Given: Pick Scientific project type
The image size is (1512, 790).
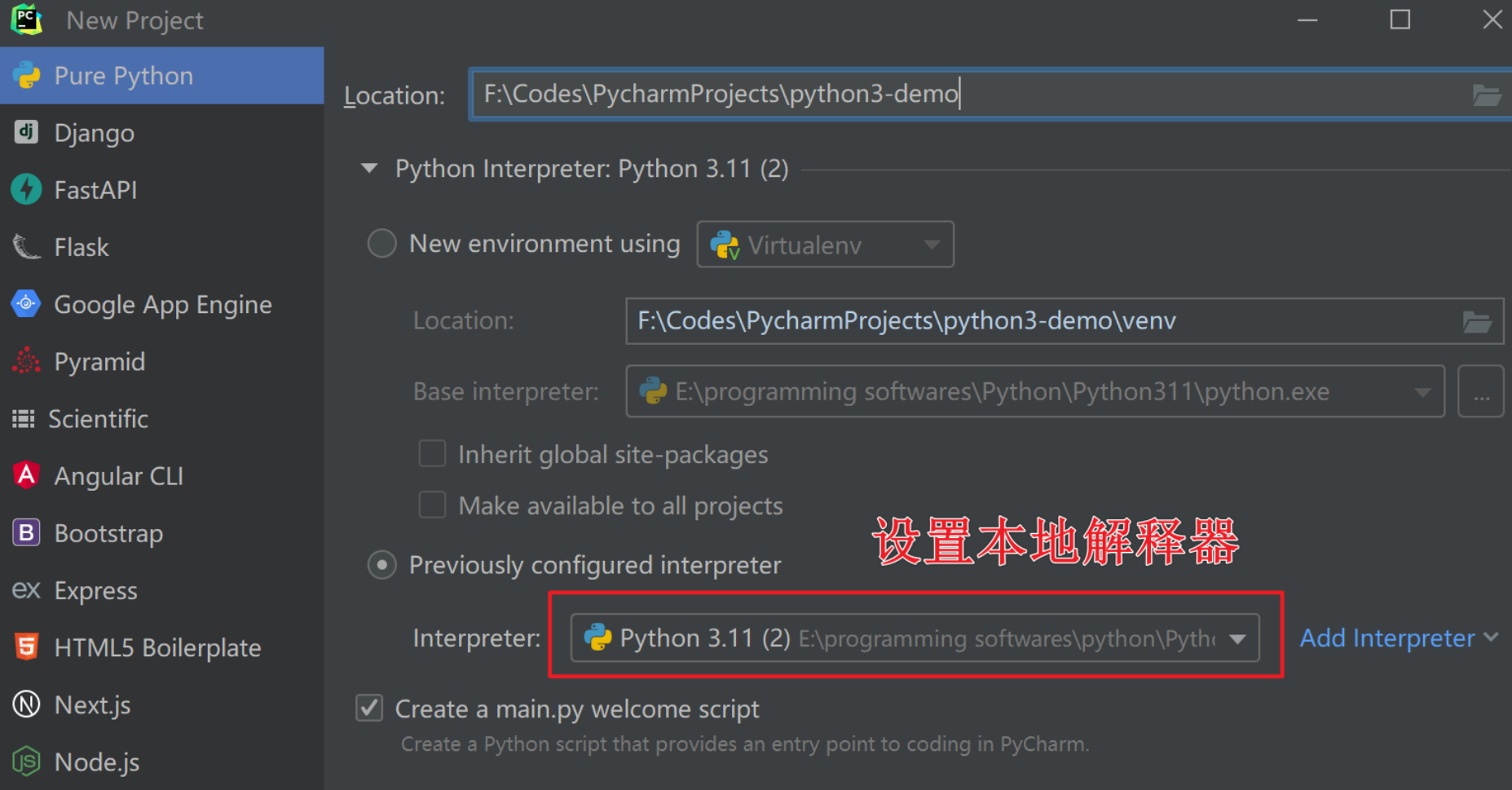Looking at the screenshot, I should [x=161, y=418].
